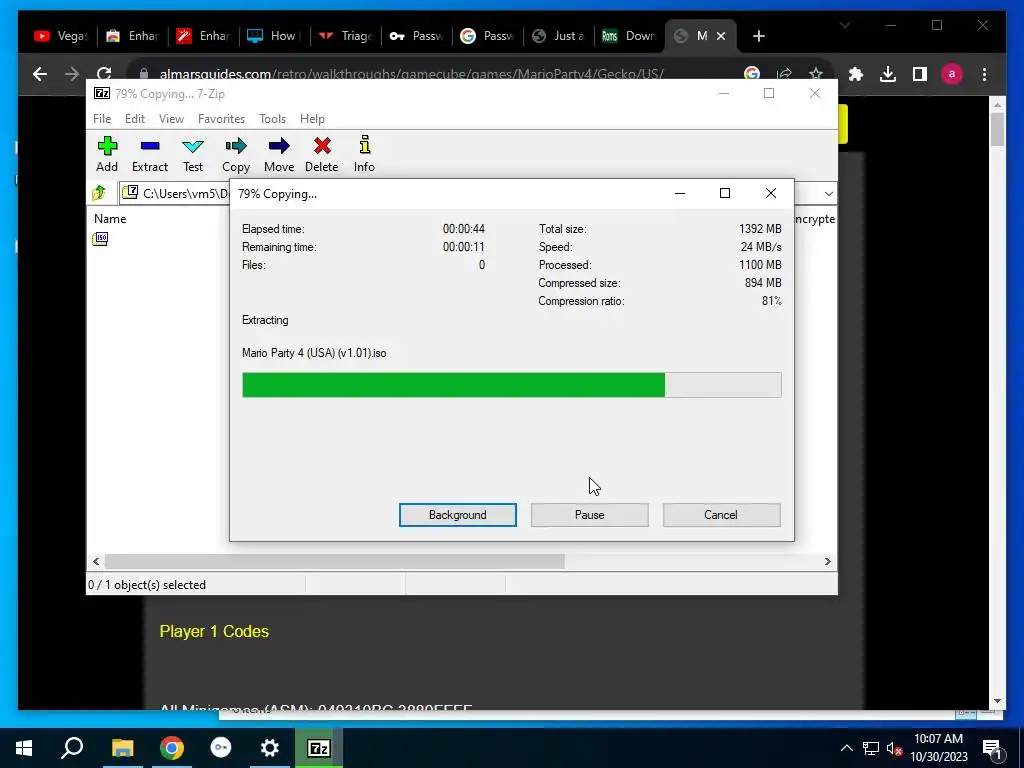
Task: Reload the Chrome page
Action: tap(104, 74)
